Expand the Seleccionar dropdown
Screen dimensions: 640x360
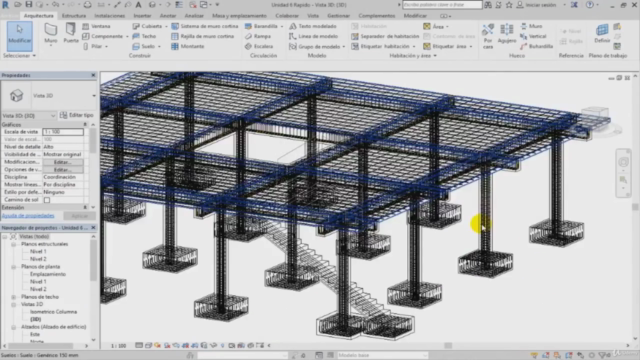[19, 56]
